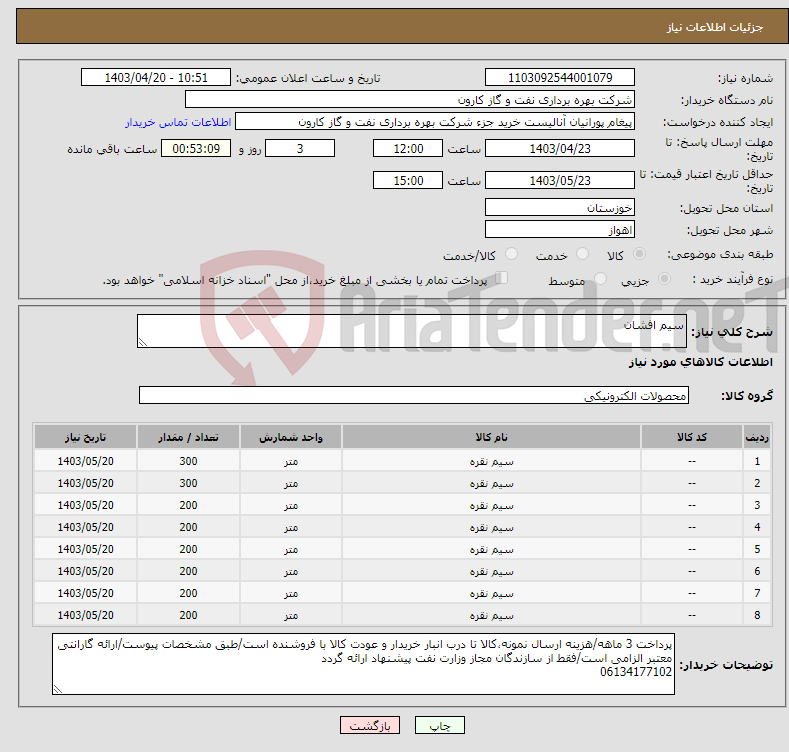The width and height of the screenshot is (789, 752).
Task: Open اطلاعات تماس خریدار link
Action: click(178, 122)
